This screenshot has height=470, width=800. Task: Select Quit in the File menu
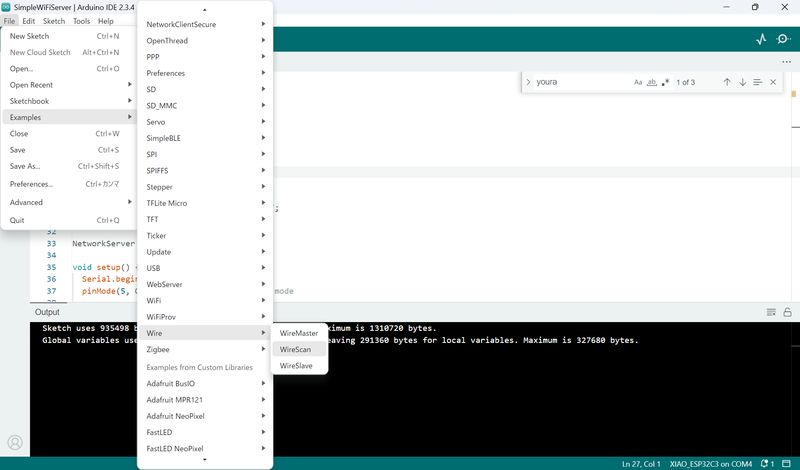coord(68,220)
